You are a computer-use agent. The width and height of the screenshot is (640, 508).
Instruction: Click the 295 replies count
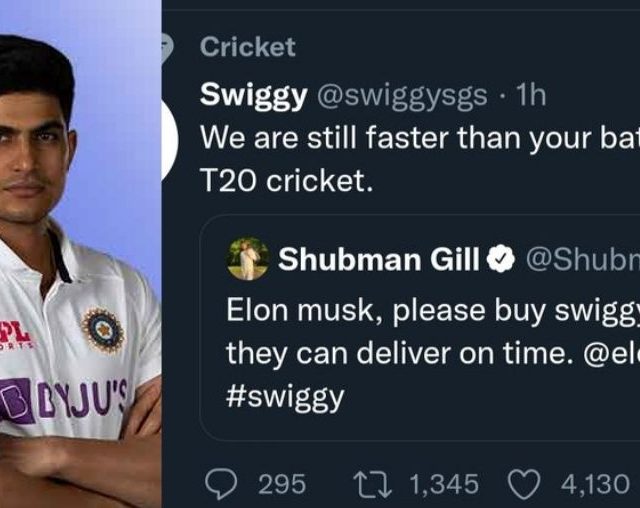281,485
